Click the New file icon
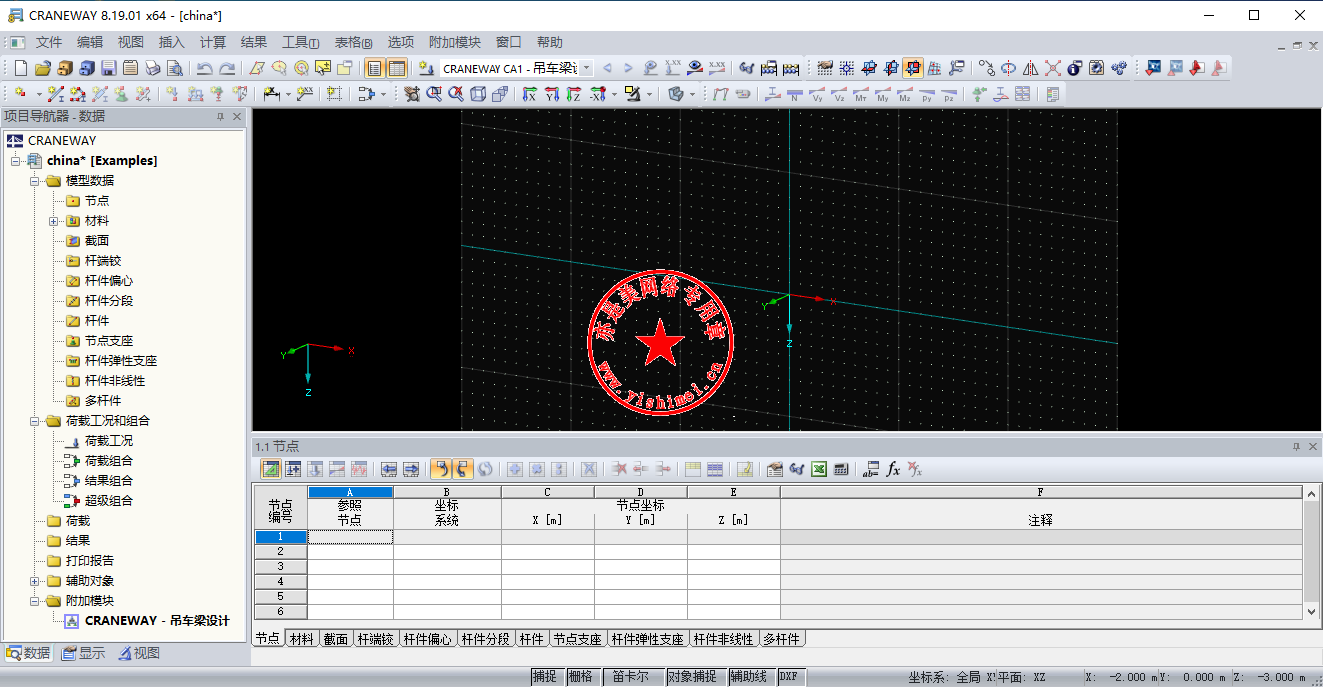1323x687 pixels. pos(21,68)
